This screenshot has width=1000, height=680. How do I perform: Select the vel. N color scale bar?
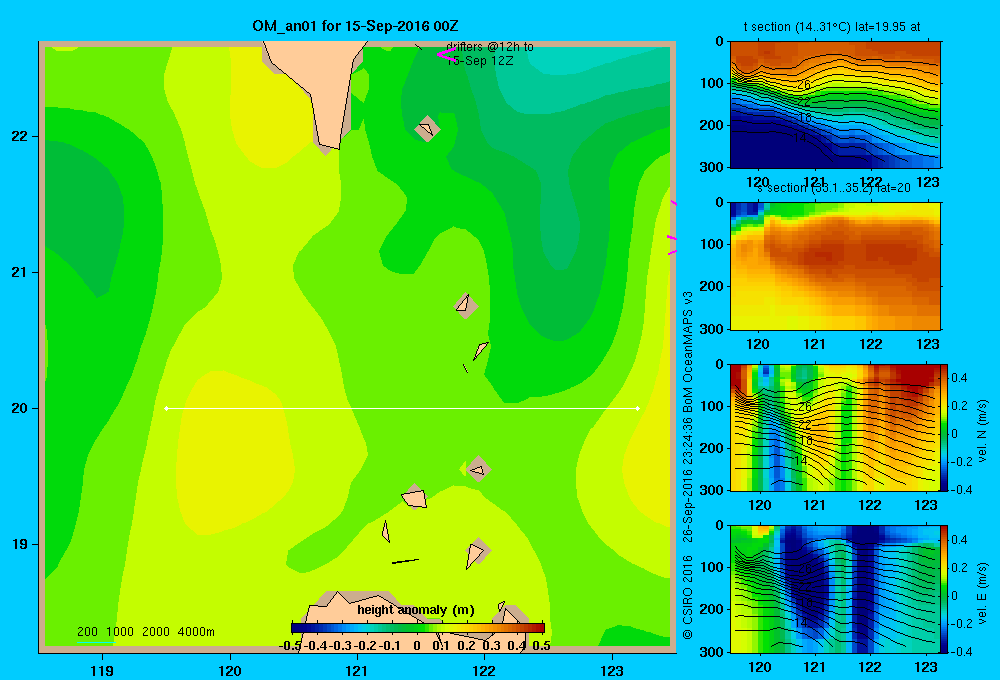coord(945,427)
